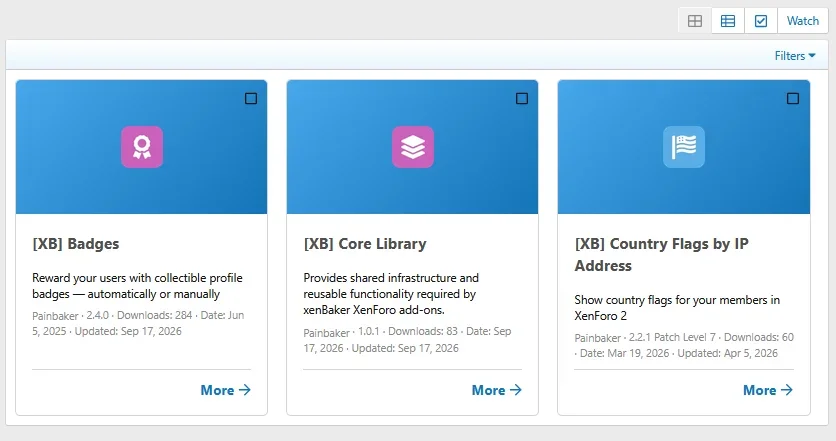Click the Badges card blue banner thumbnail
The width and height of the screenshot is (836, 441).
click(x=141, y=147)
